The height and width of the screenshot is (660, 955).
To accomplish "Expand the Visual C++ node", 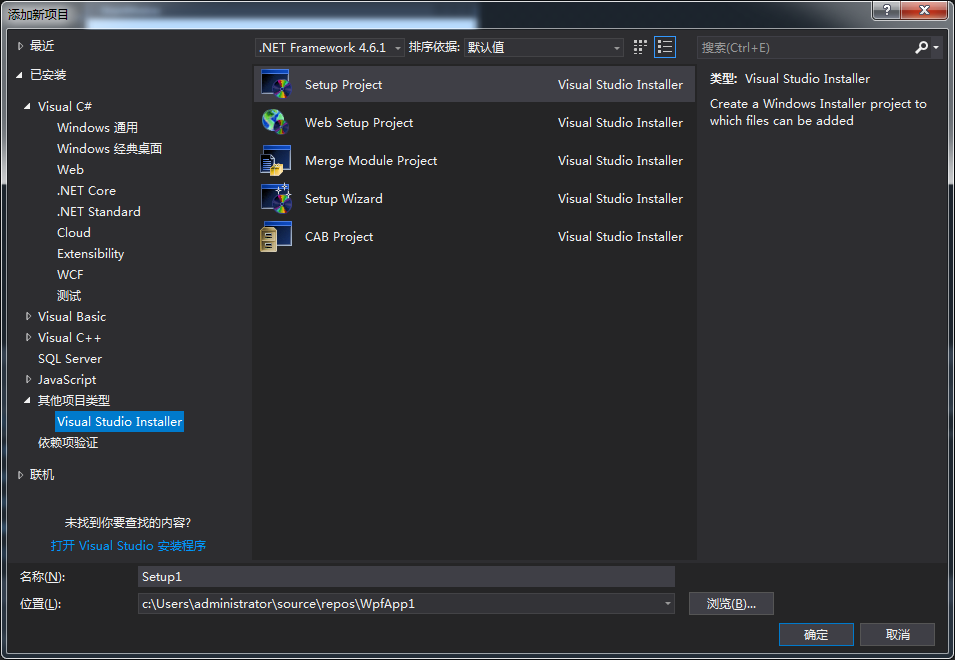I will coord(28,337).
